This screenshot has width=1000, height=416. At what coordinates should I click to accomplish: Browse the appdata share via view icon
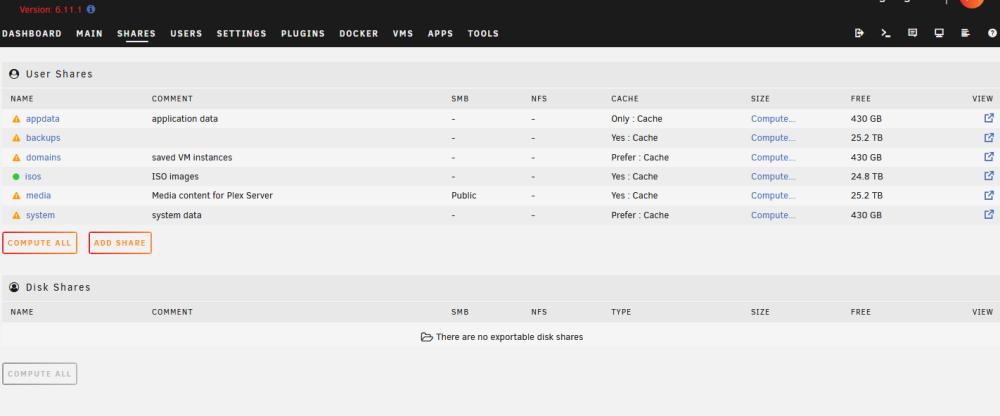pyautogui.click(x=989, y=118)
